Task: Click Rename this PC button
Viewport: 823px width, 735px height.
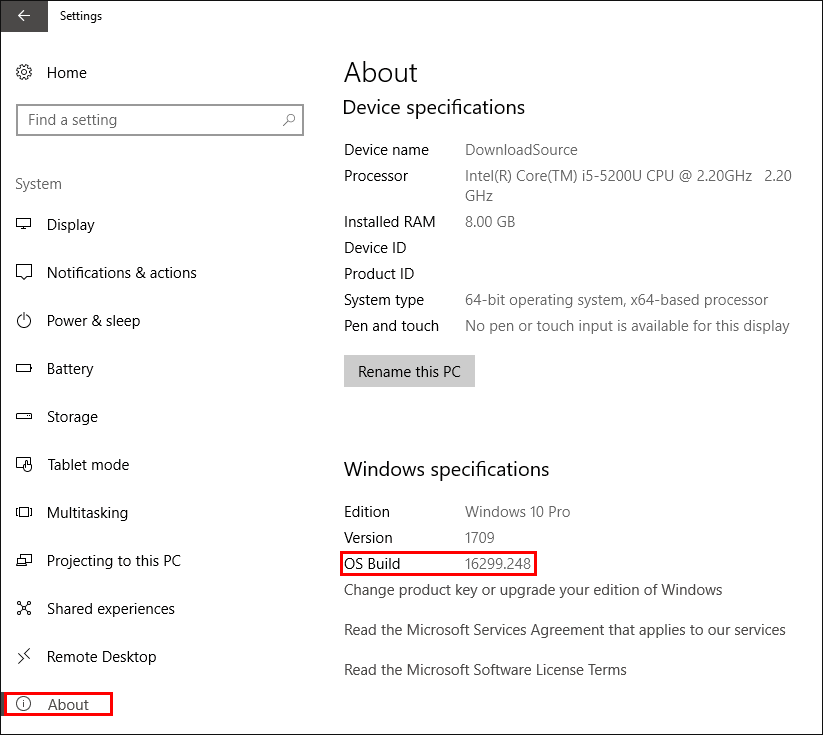Action: [409, 371]
